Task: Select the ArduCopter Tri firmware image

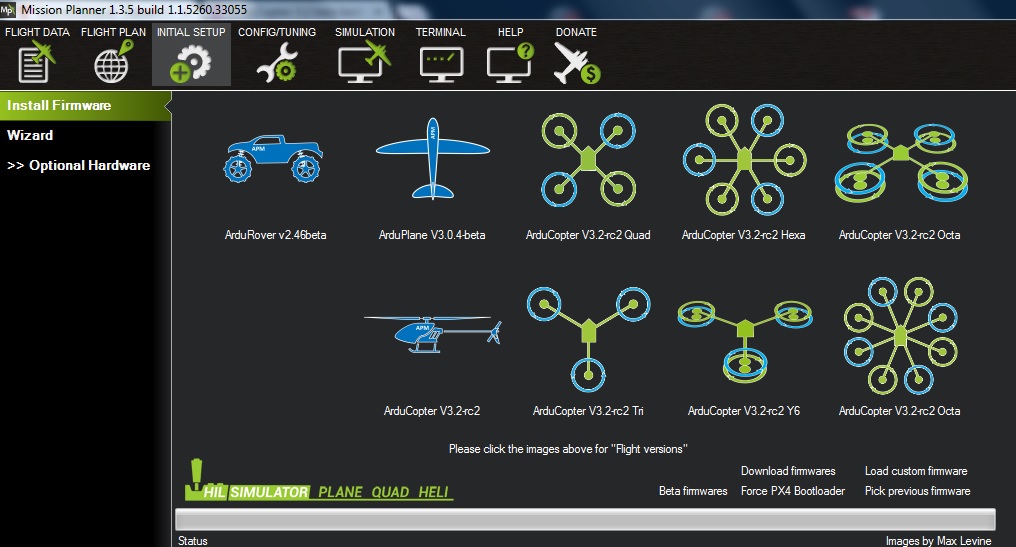Action: tap(588, 339)
